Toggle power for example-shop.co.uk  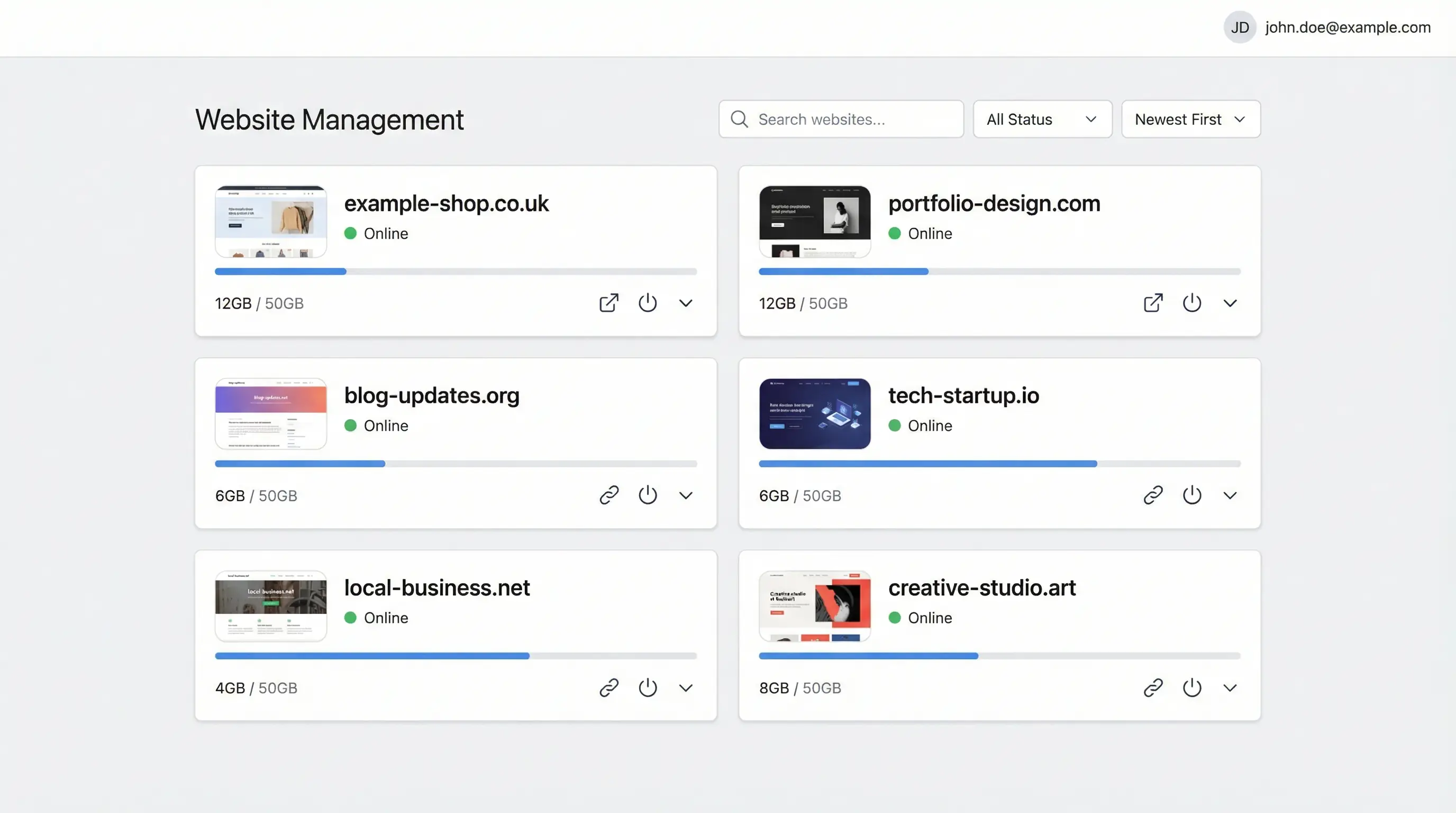(648, 303)
